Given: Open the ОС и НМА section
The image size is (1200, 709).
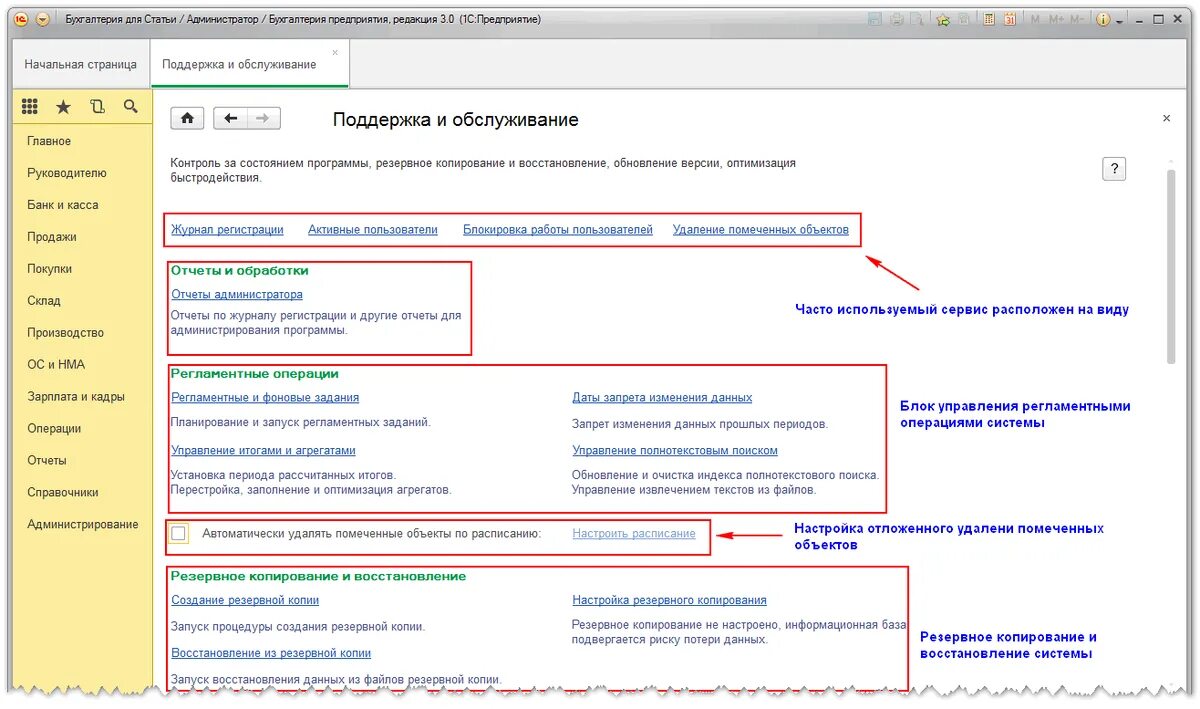Looking at the screenshot, I should 55,365.
